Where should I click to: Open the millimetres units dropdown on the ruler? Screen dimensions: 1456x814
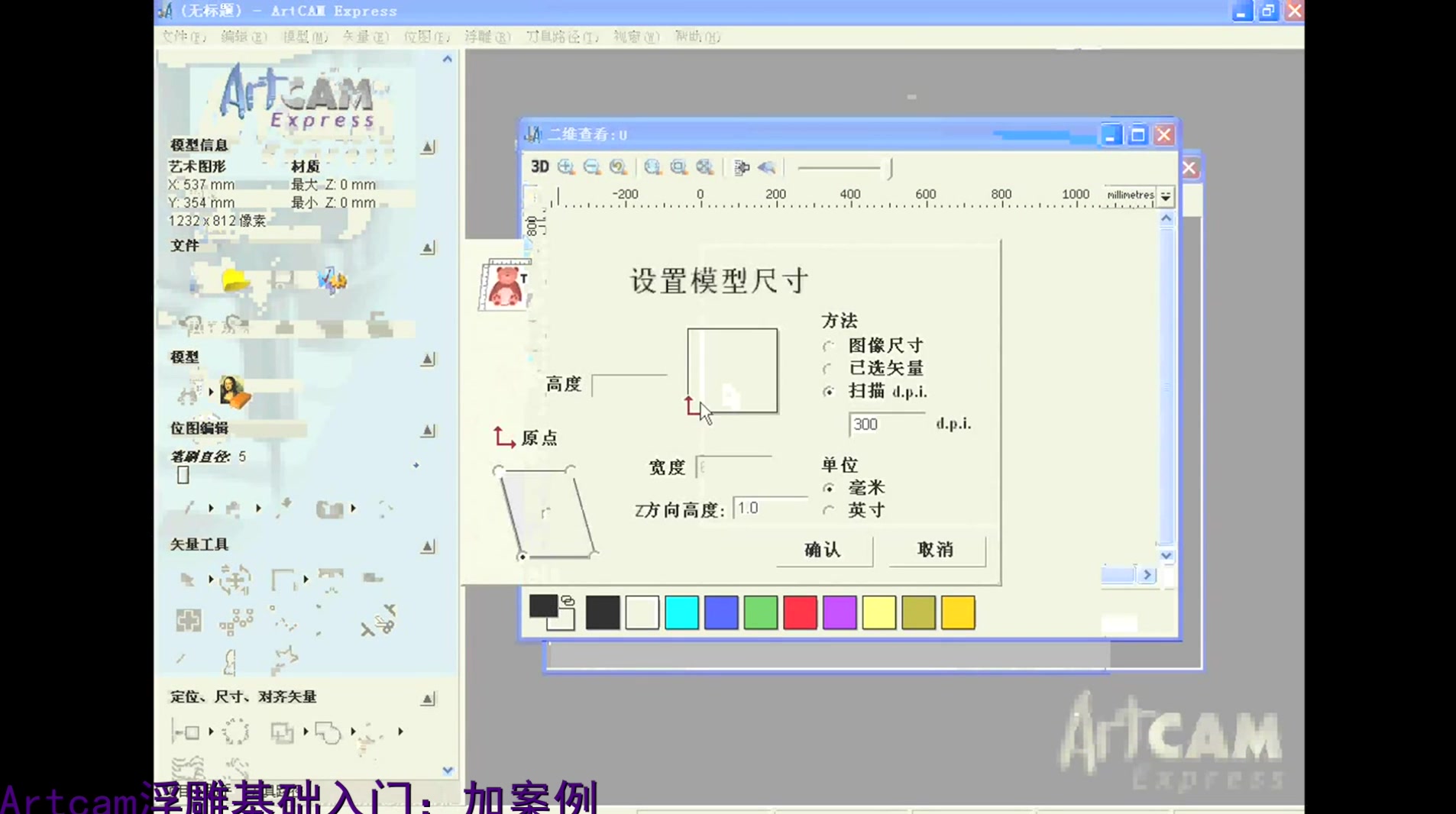[x=1164, y=195]
